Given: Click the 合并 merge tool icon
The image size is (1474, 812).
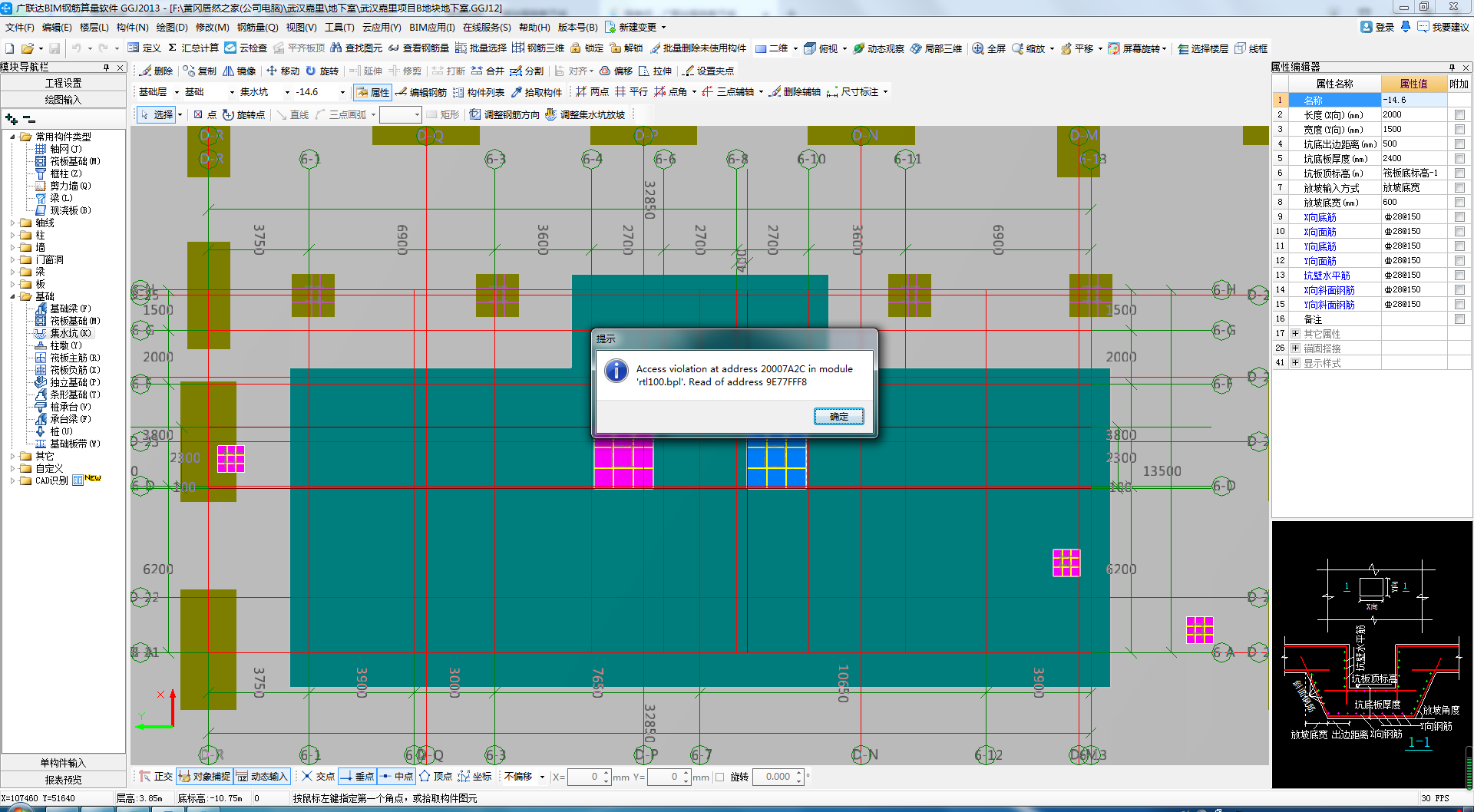Looking at the screenshot, I should point(477,71).
